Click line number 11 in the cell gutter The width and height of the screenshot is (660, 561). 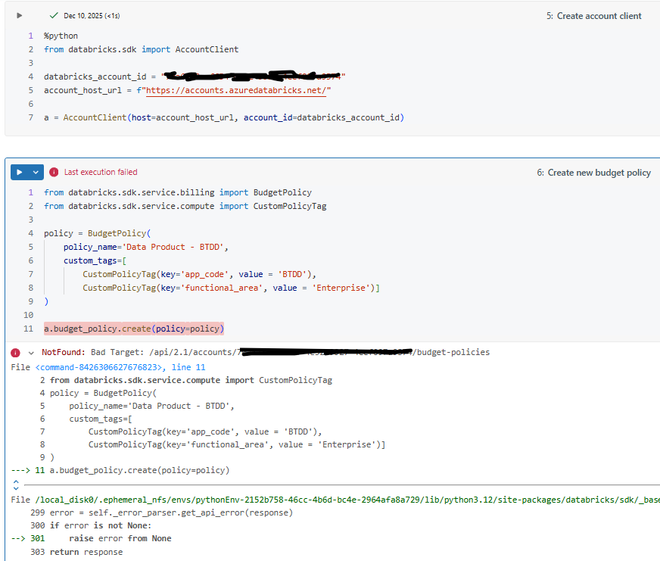(29, 328)
